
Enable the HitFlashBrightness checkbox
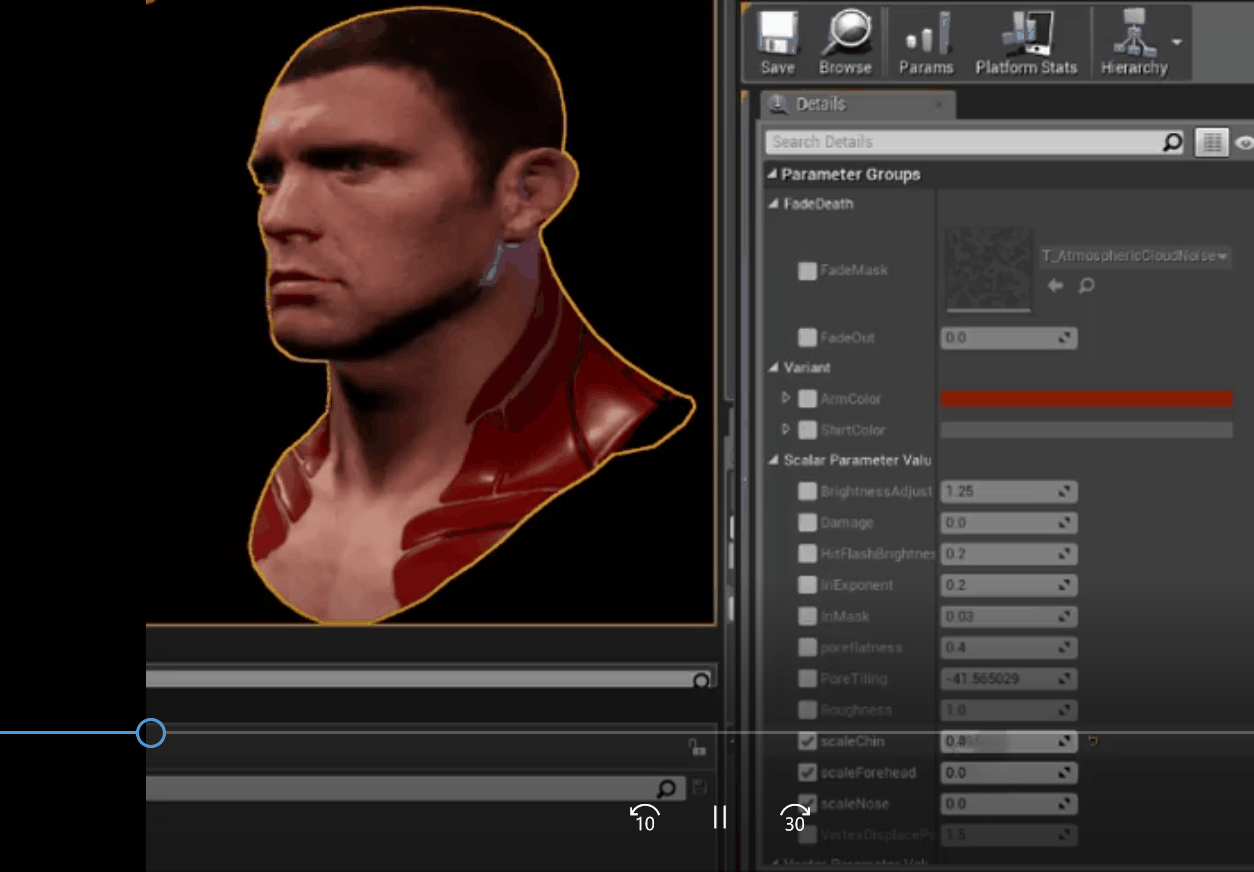tap(807, 554)
